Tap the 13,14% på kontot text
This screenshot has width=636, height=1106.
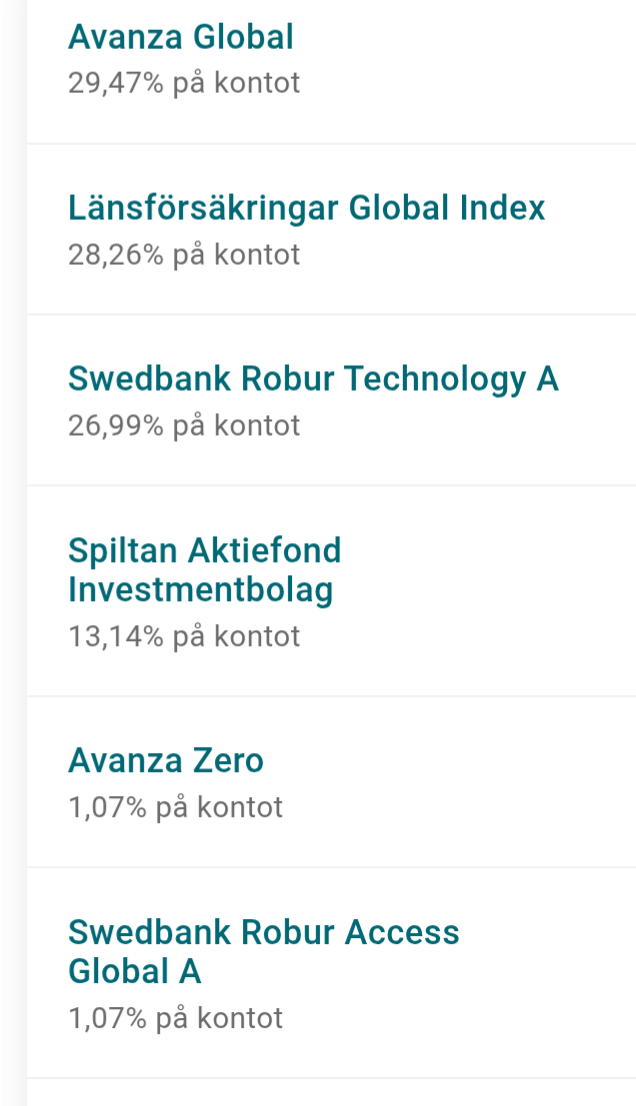pos(184,636)
